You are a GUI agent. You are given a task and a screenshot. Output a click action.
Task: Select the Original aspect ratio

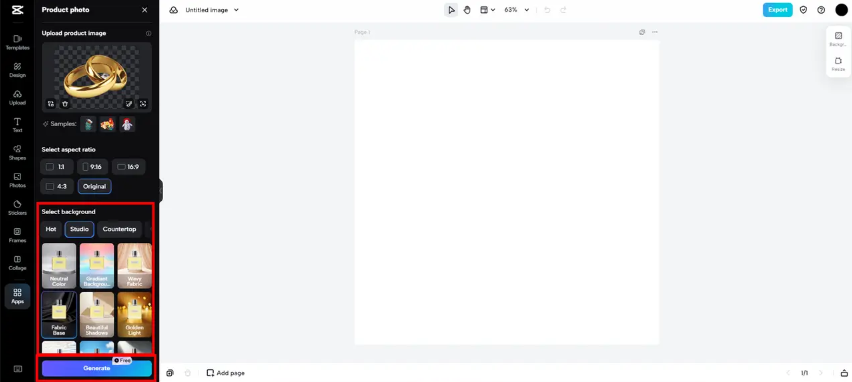click(95, 186)
